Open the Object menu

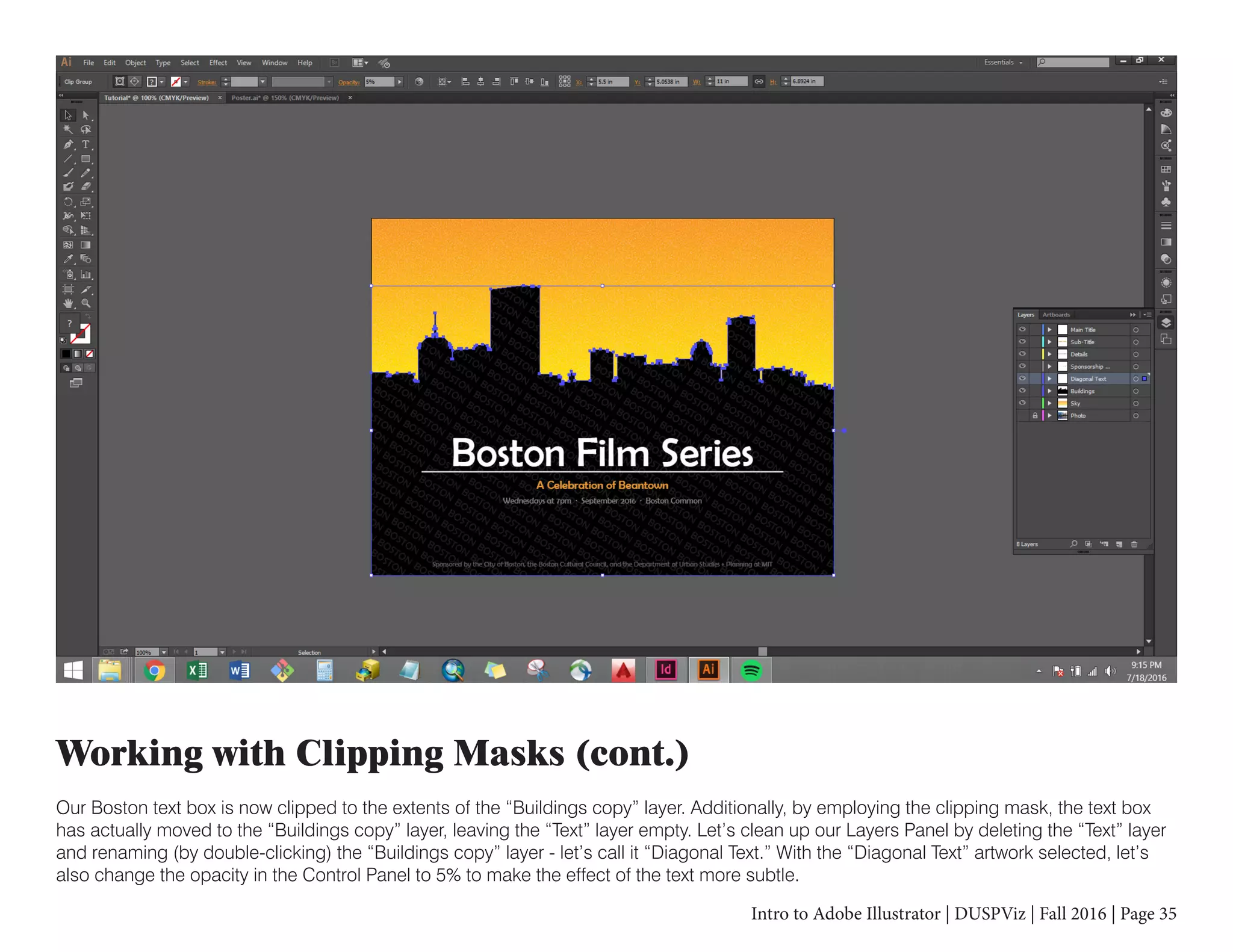click(x=135, y=63)
